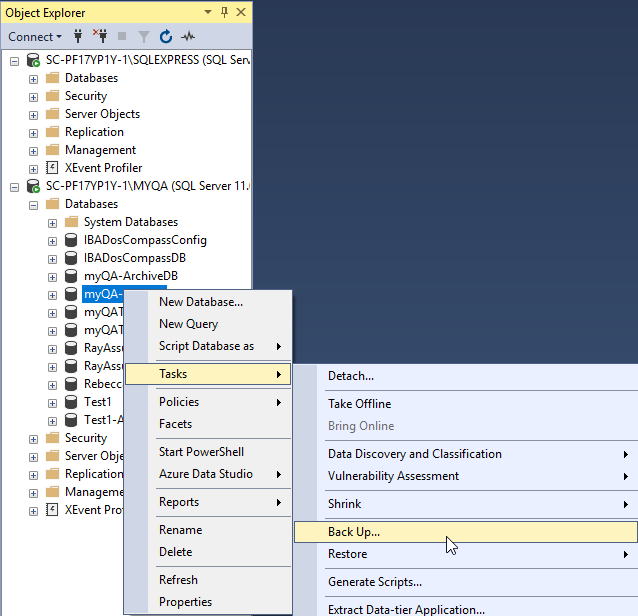The width and height of the screenshot is (638, 616).
Task: Click Take Offline in Tasks submenu
Action: pyautogui.click(x=359, y=404)
